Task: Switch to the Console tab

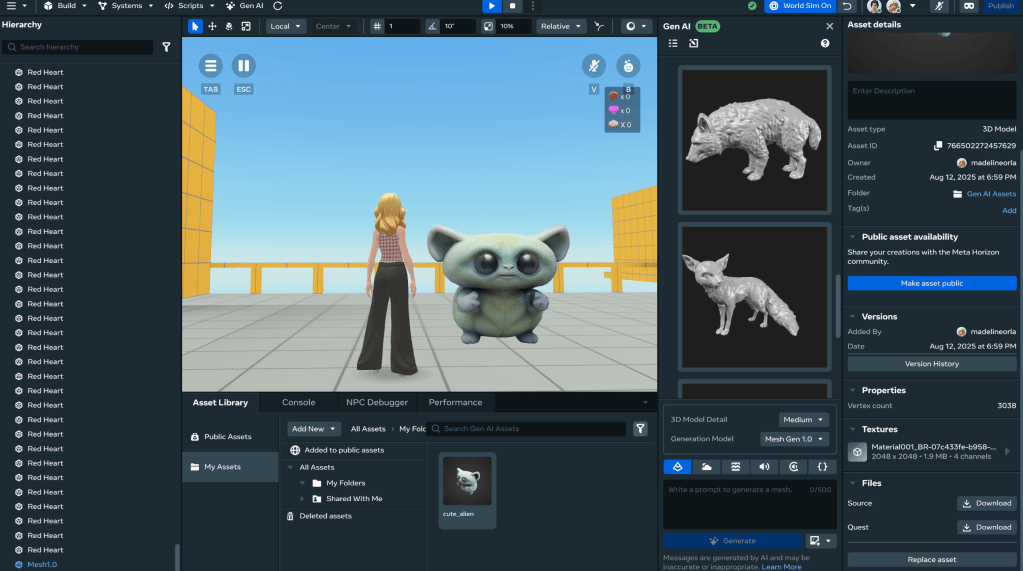Action: point(298,402)
